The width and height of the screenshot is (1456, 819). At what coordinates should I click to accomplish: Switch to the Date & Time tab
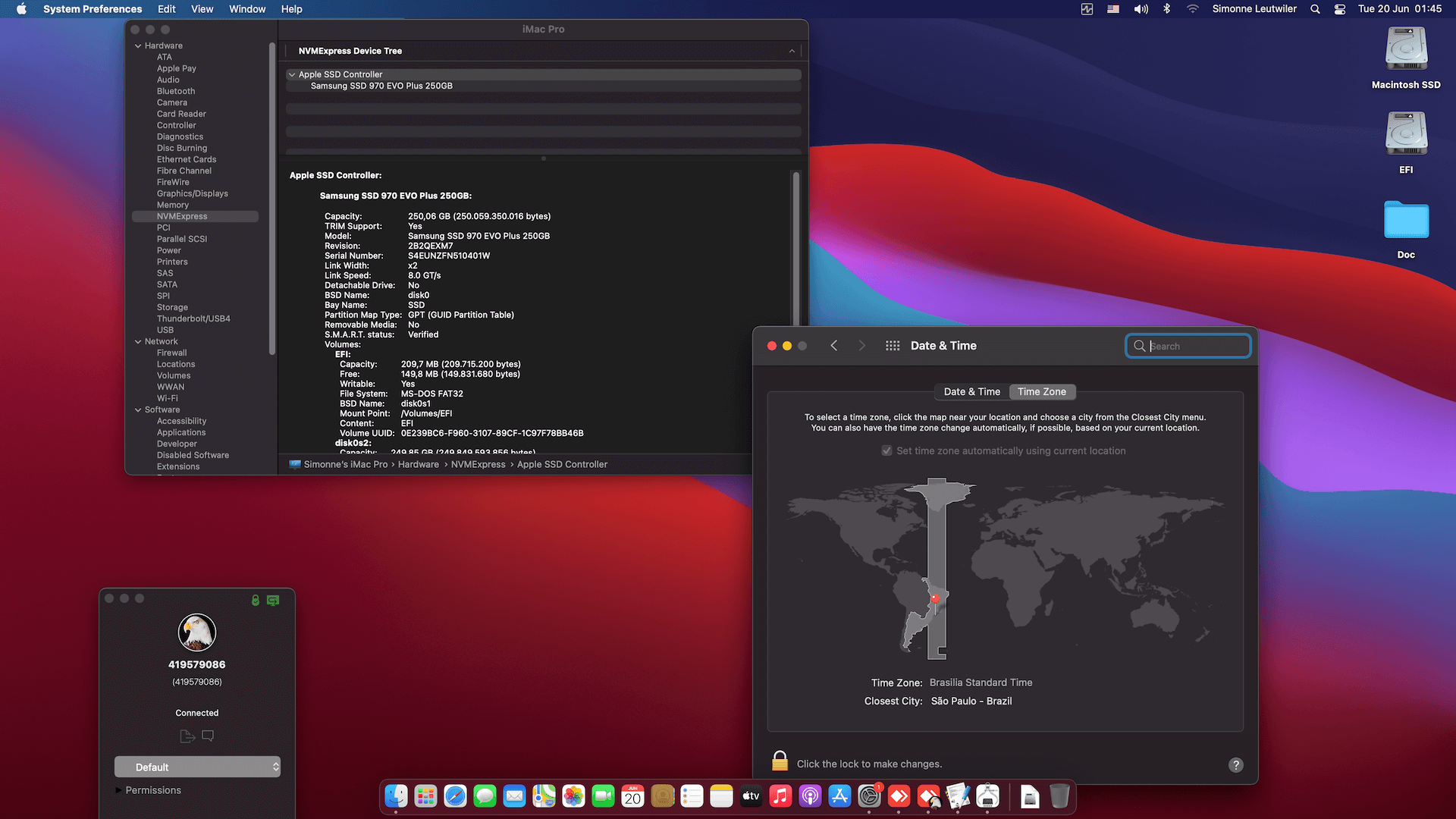tap(971, 391)
